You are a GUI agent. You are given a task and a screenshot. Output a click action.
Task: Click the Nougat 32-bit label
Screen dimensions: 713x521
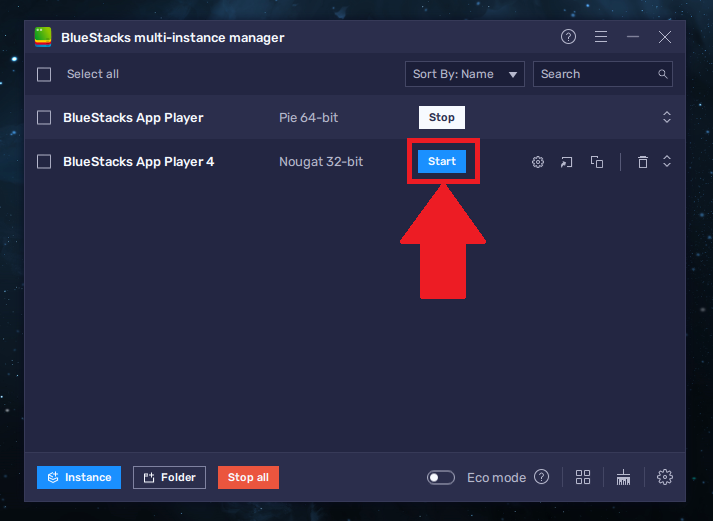click(321, 162)
